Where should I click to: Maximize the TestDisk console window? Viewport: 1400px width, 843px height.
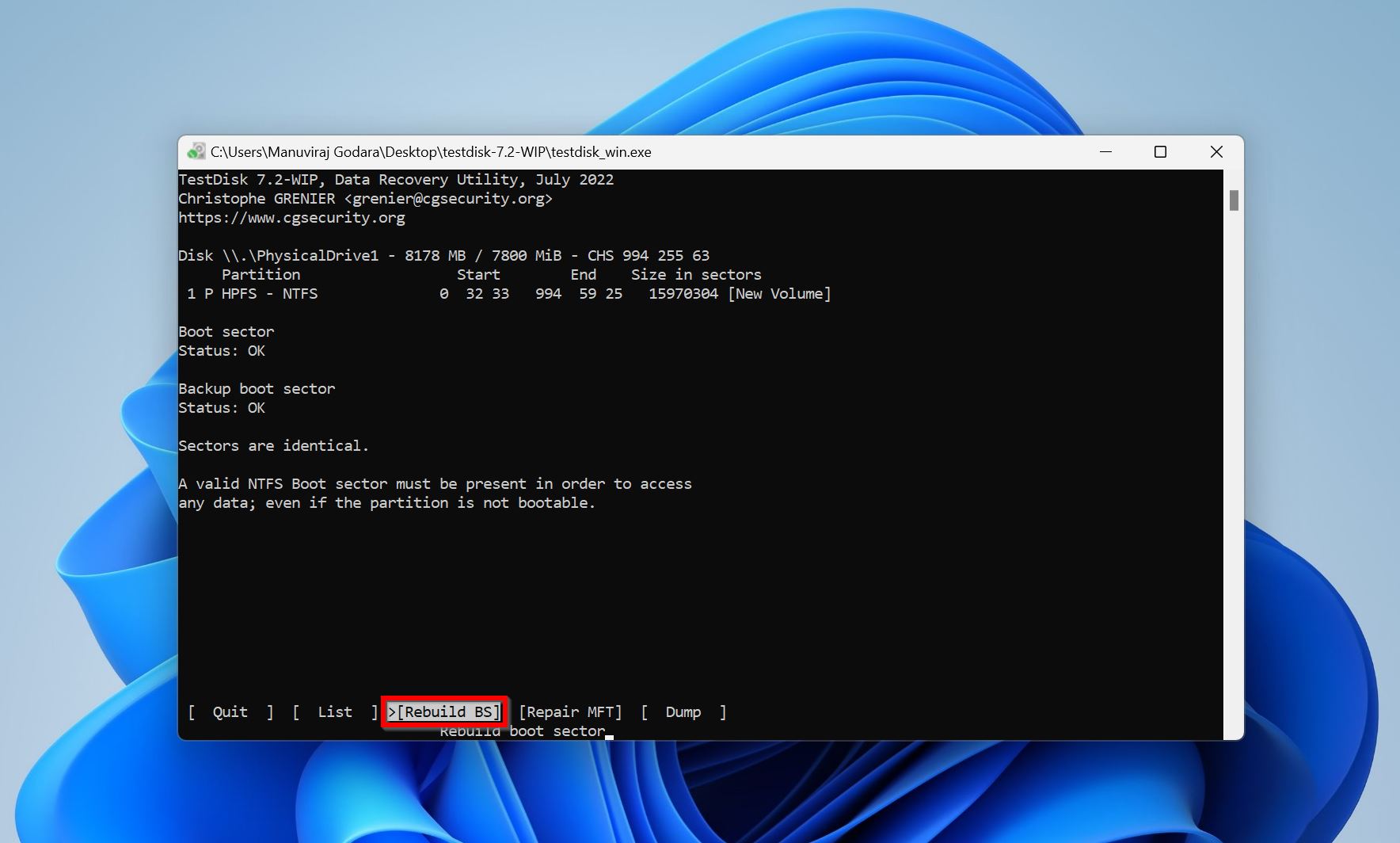pyautogui.click(x=1160, y=152)
